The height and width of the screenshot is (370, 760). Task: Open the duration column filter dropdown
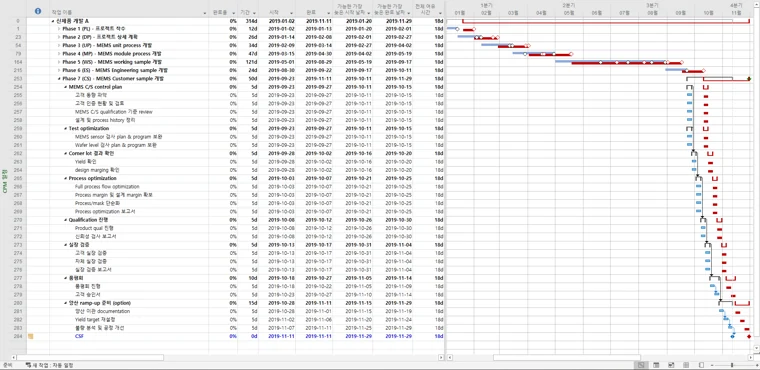click(254, 13)
